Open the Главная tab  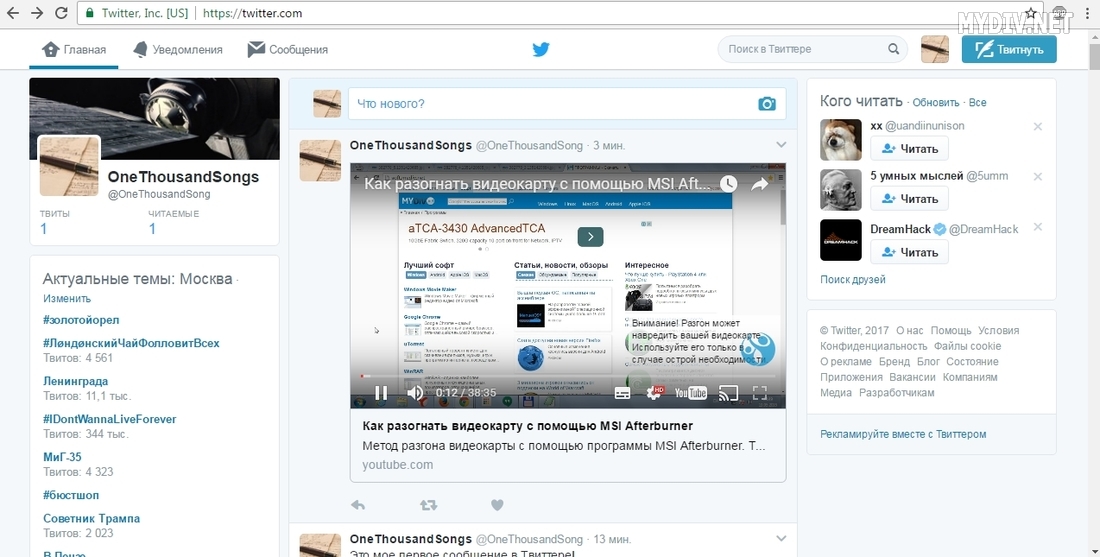(x=74, y=49)
